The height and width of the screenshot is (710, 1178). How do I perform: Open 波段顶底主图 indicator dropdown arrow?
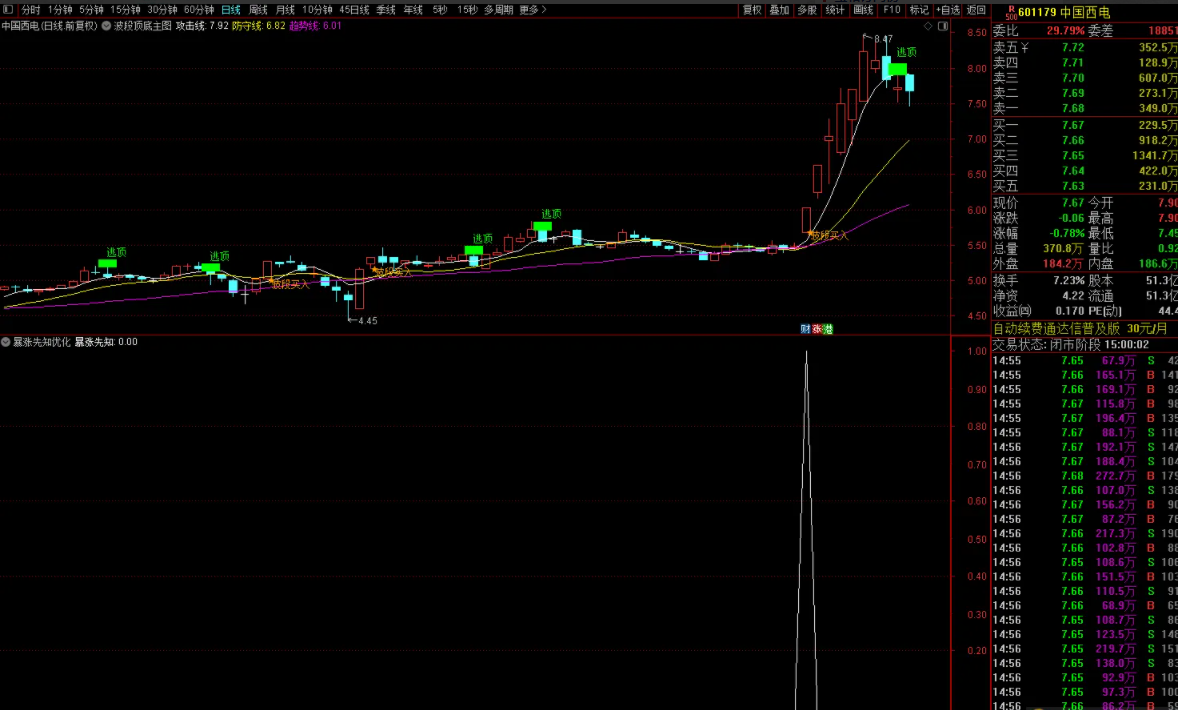(106, 26)
